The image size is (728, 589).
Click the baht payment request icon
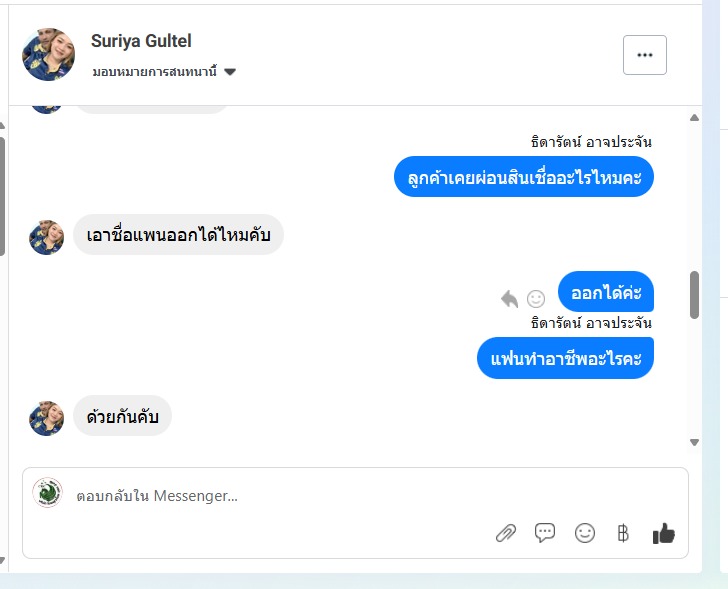tap(624, 533)
